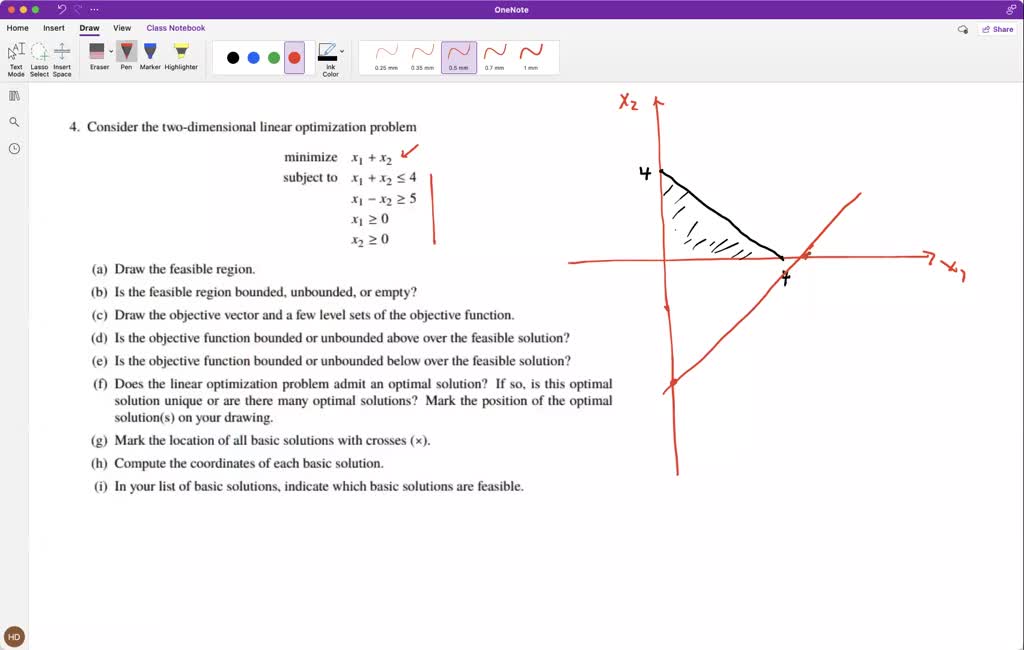
Task: Set pen thickness to 0.35 mm
Action: point(423,57)
